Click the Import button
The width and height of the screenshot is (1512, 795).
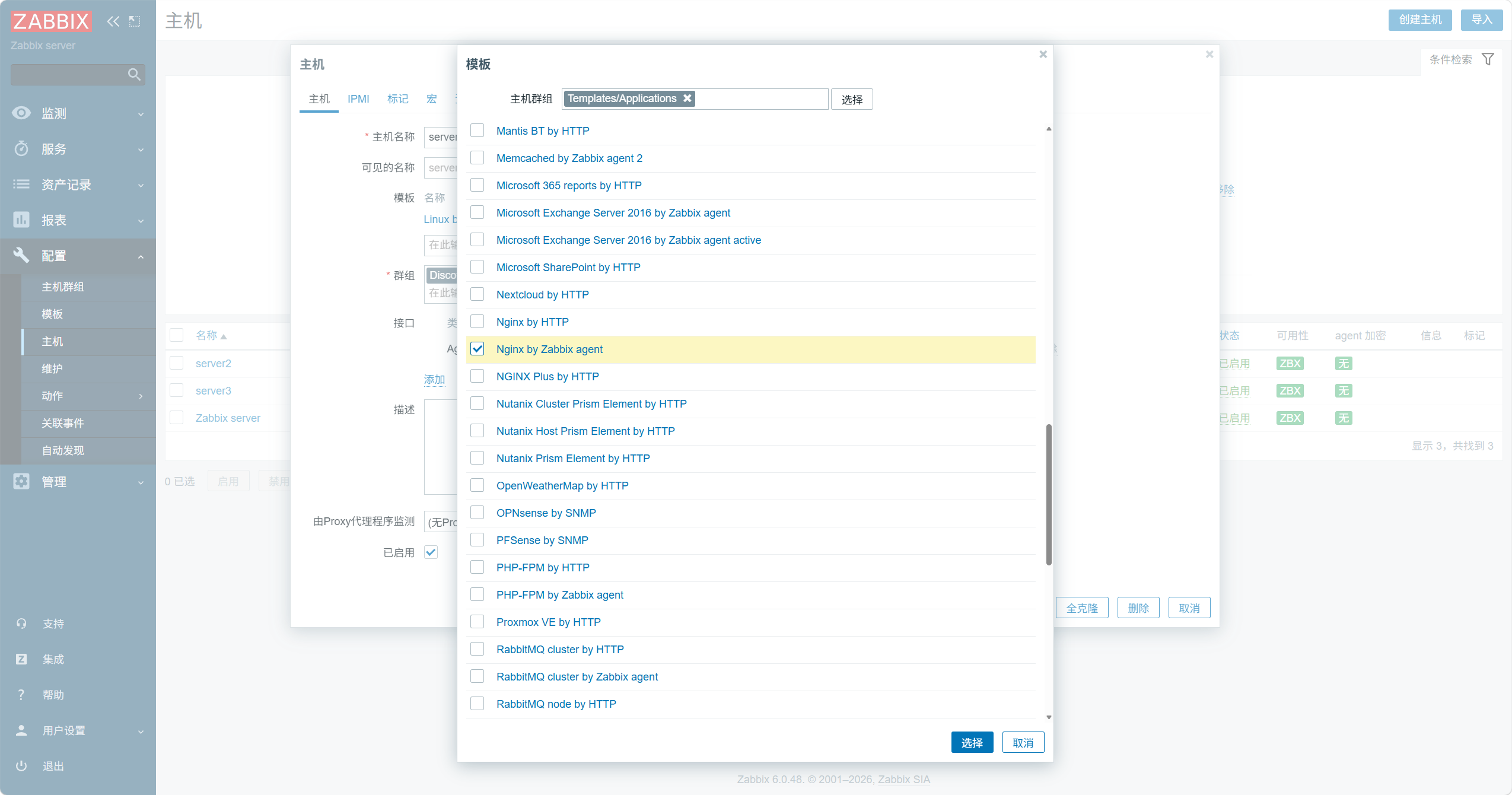pos(1481,20)
